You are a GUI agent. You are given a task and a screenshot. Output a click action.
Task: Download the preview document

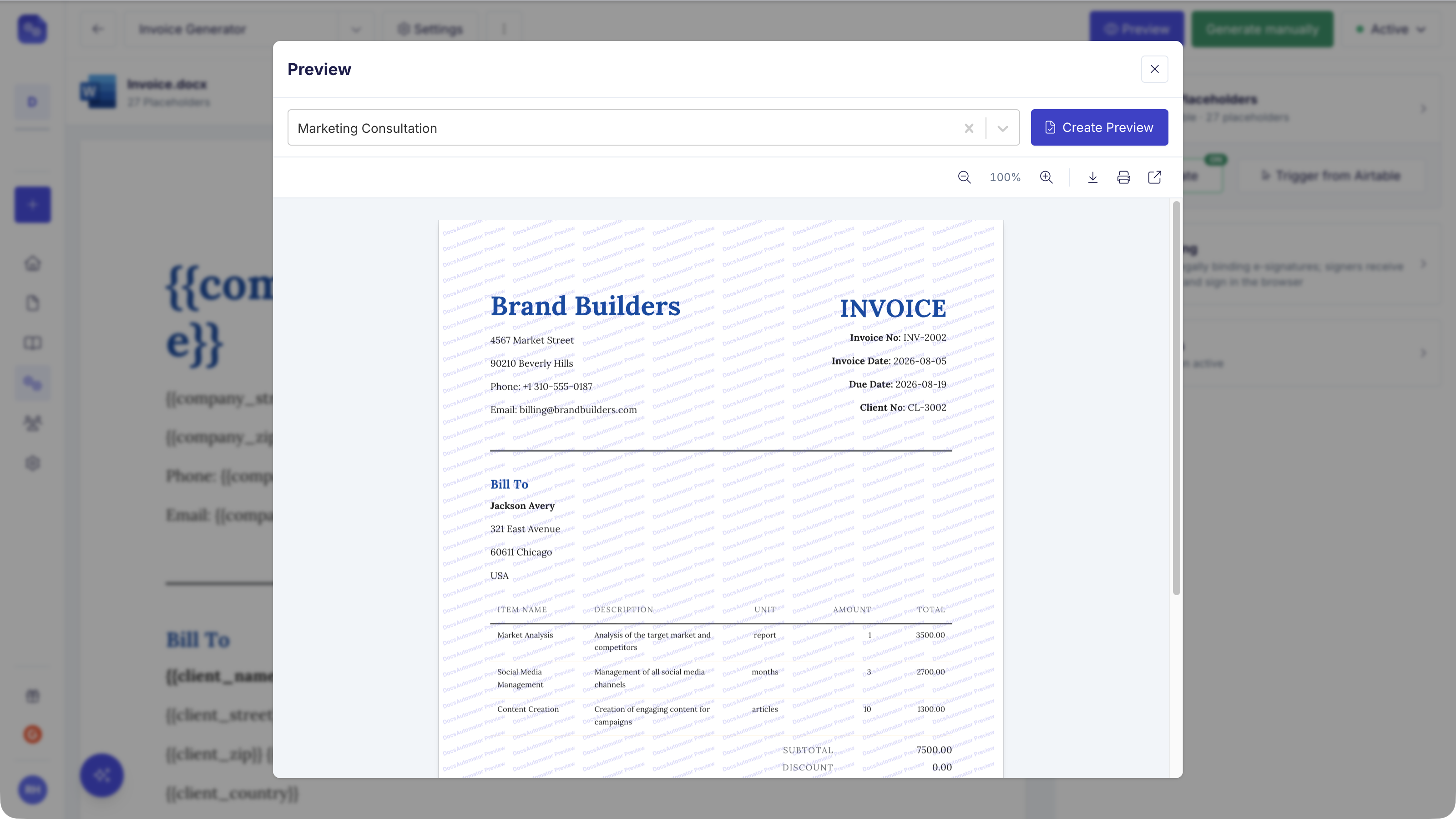coord(1092,177)
